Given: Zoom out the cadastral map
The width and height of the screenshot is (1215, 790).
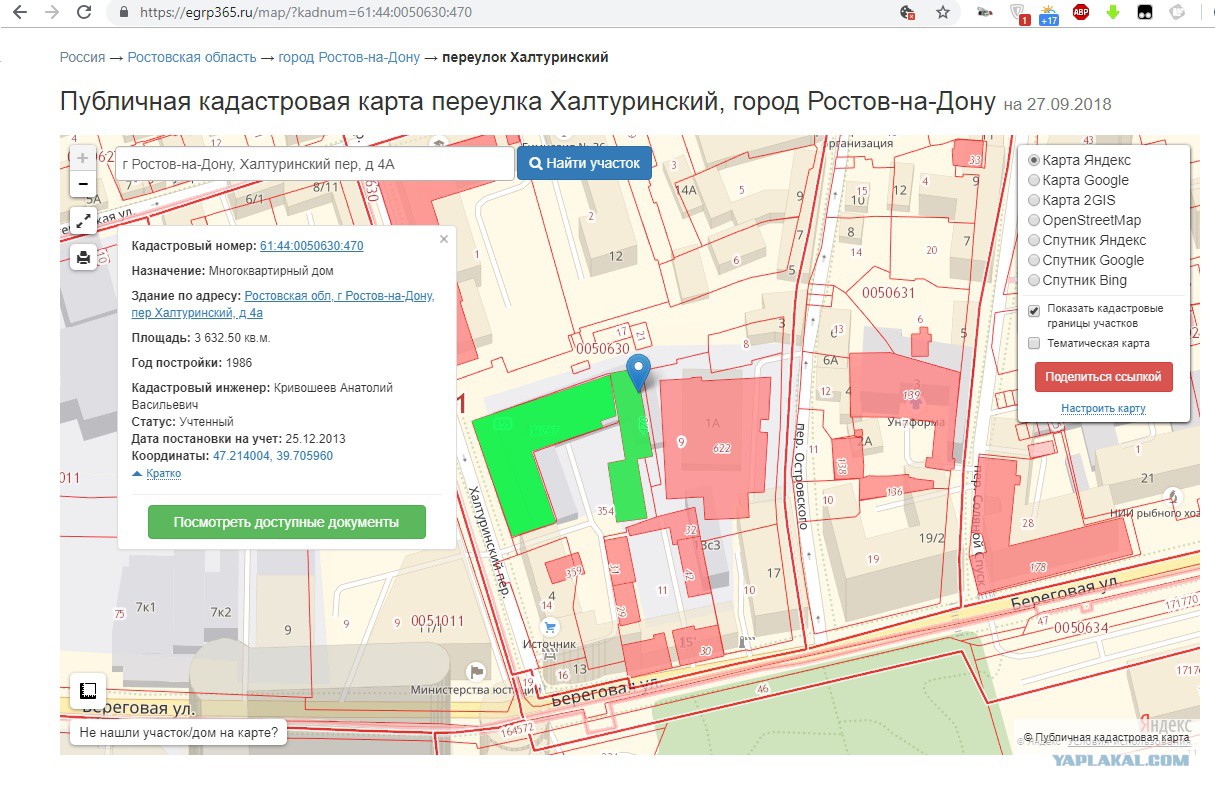Looking at the screenshot, I should [83, 184].
